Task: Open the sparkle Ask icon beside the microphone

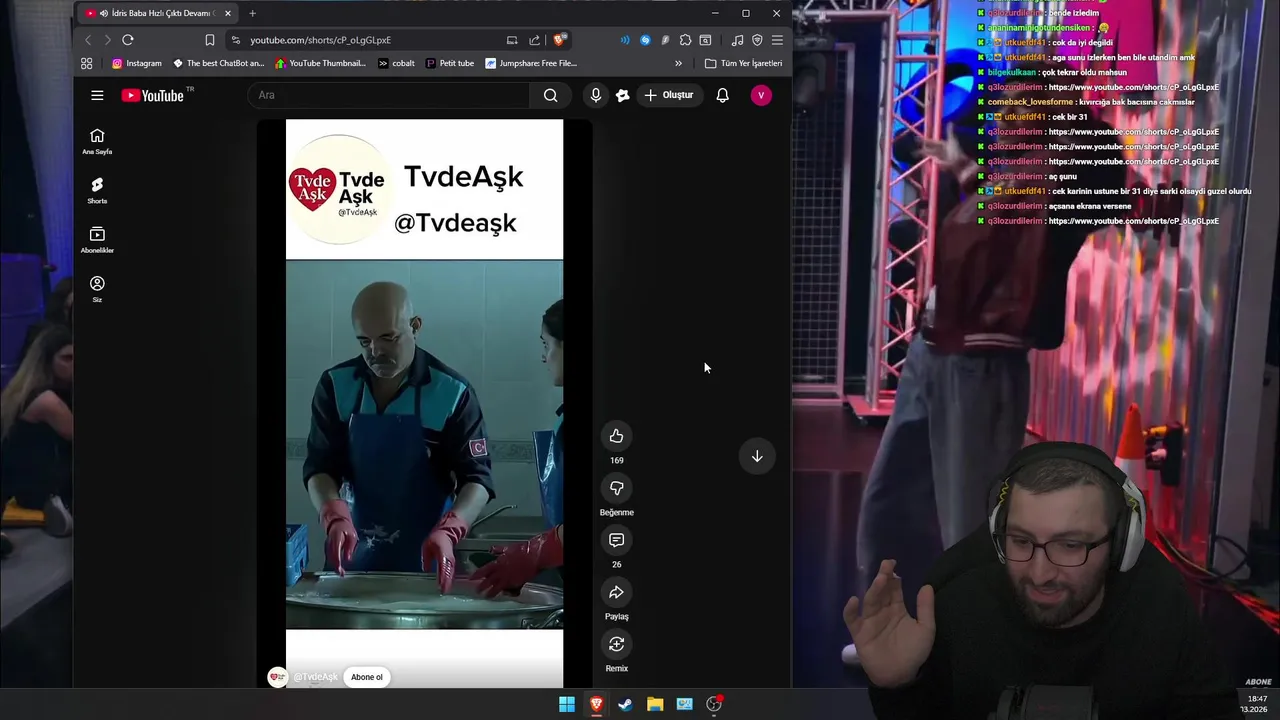Action: [x=623, y=95]
